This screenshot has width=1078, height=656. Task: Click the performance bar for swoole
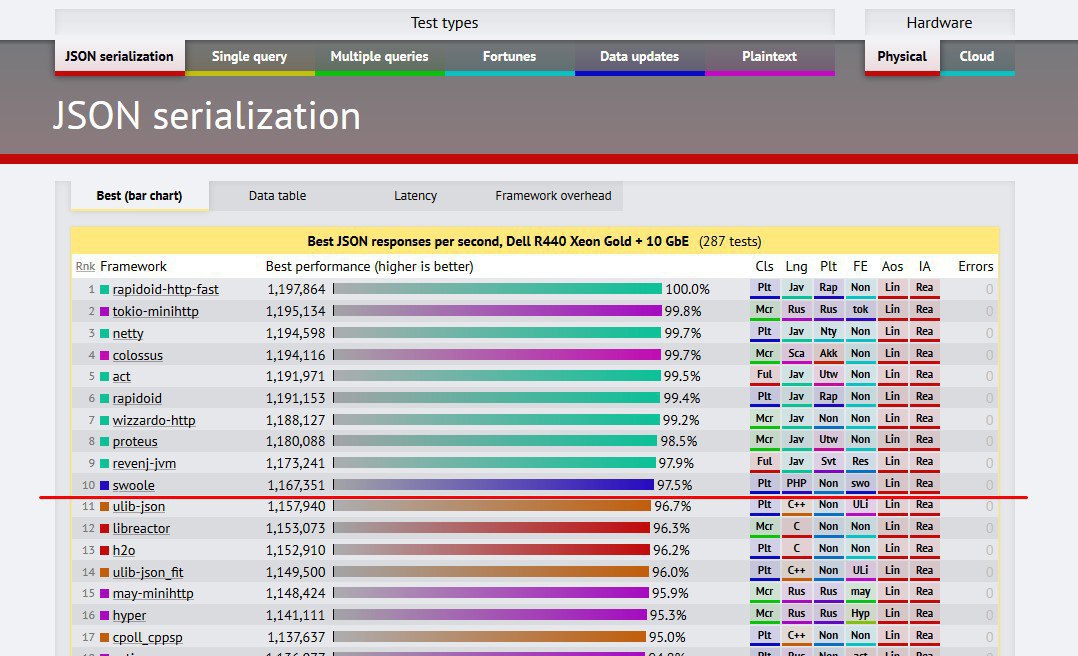point(494,485)
